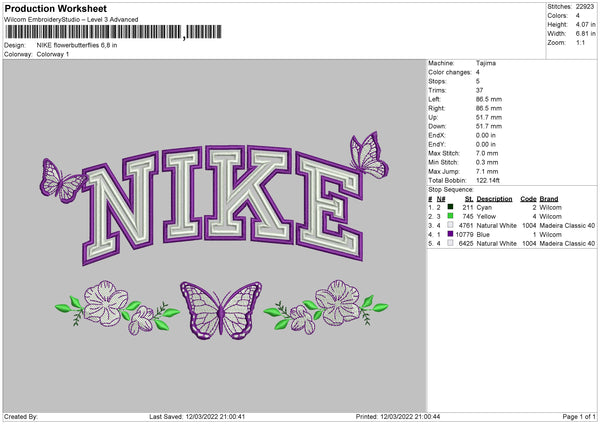Click the Machine value "Tajima"

486,63
